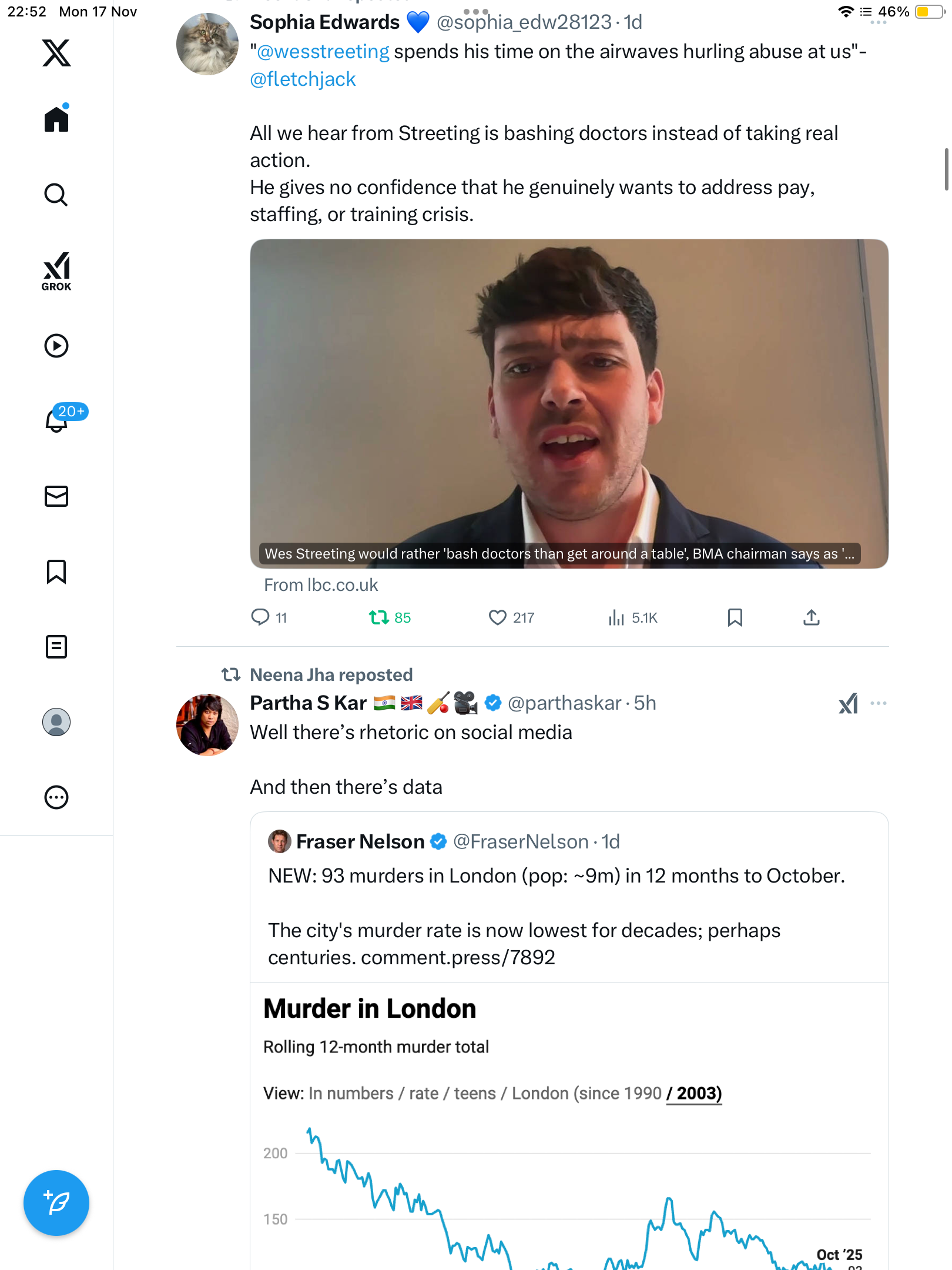
Task: Toggle like on Sophia Edwards' post
Action: (x=498, y=617)
